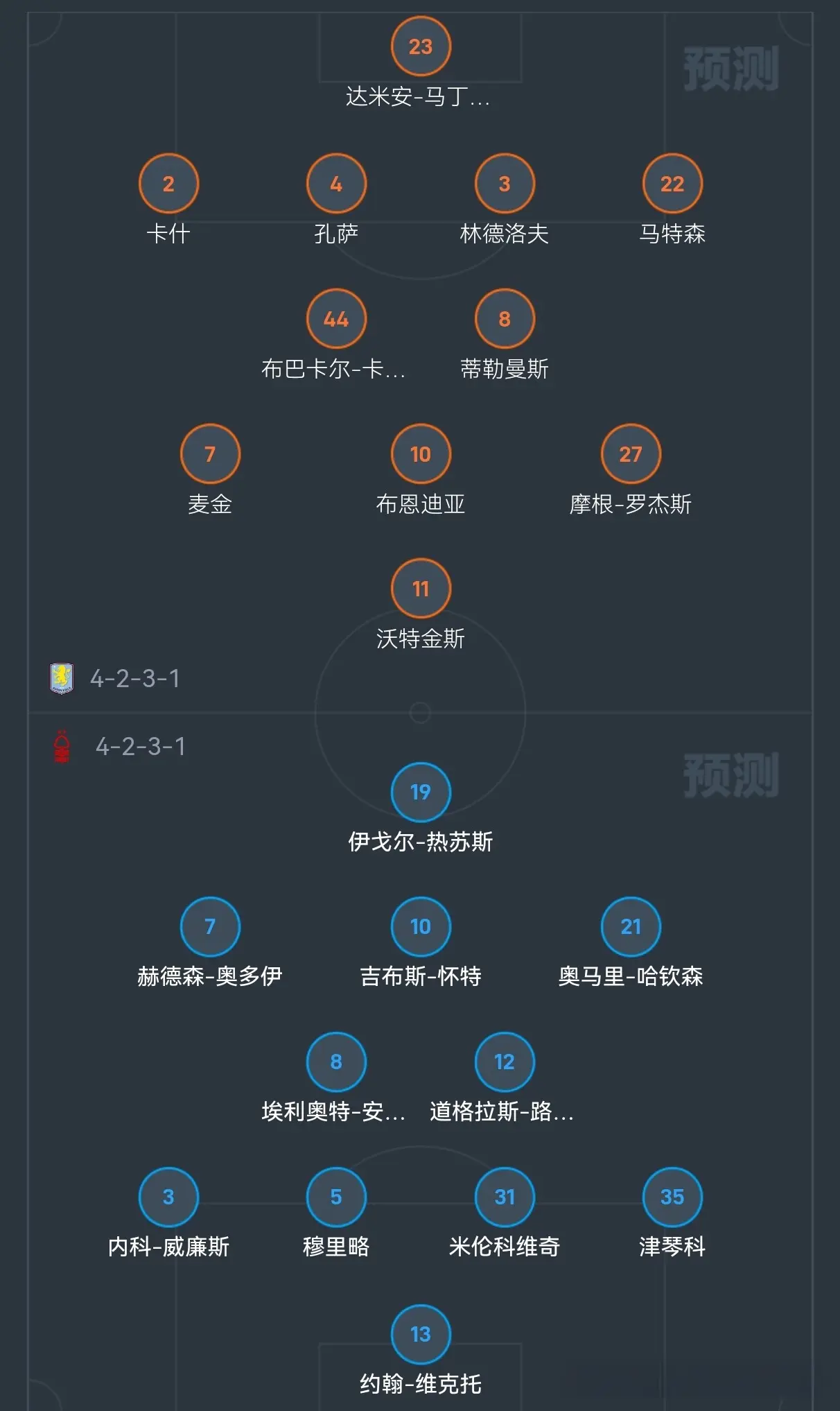Image resolution: width=840 pixels, height=1411 pixels.
Task: Select blue number 13 goalkeeper badge
Action: 421,1334
